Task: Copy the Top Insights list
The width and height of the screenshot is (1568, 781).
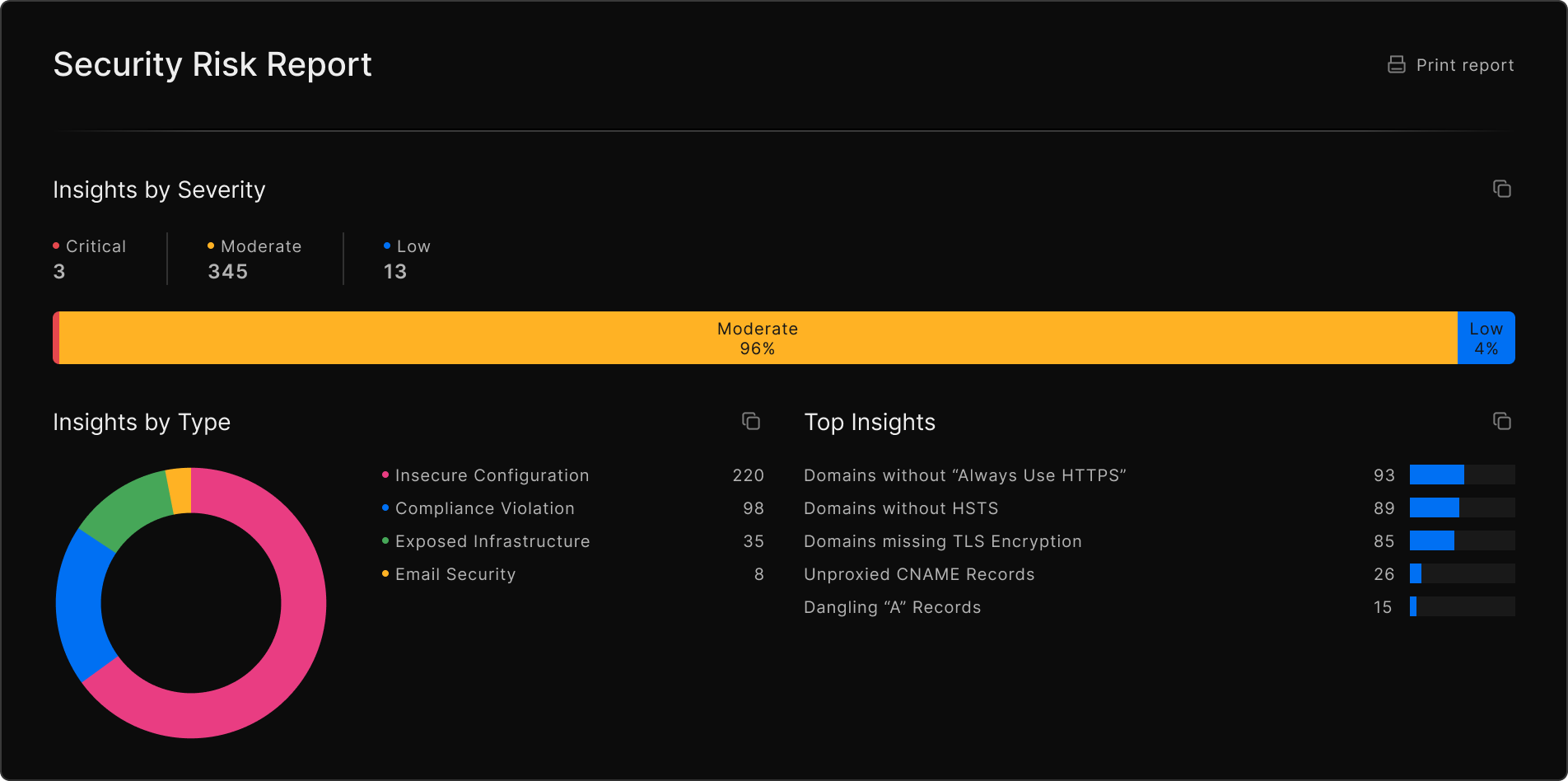Action: [1501, 422]
